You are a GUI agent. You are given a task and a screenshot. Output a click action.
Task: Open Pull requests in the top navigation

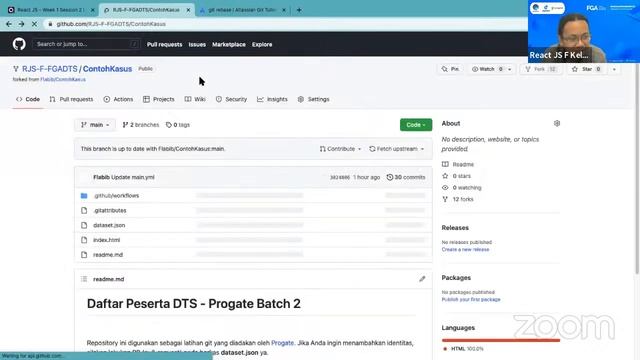coord(164,44)
